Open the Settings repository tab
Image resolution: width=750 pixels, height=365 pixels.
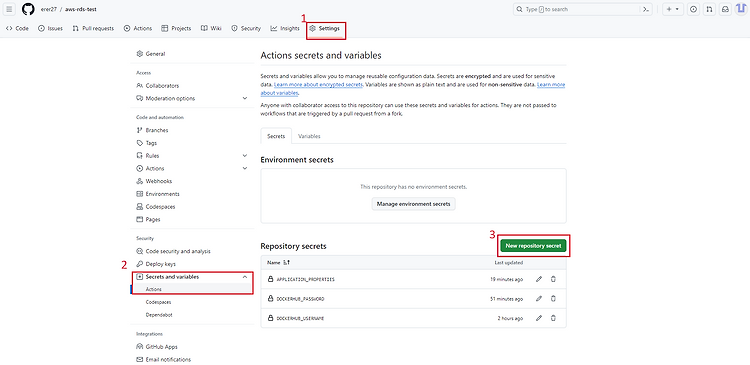[325, 29]
